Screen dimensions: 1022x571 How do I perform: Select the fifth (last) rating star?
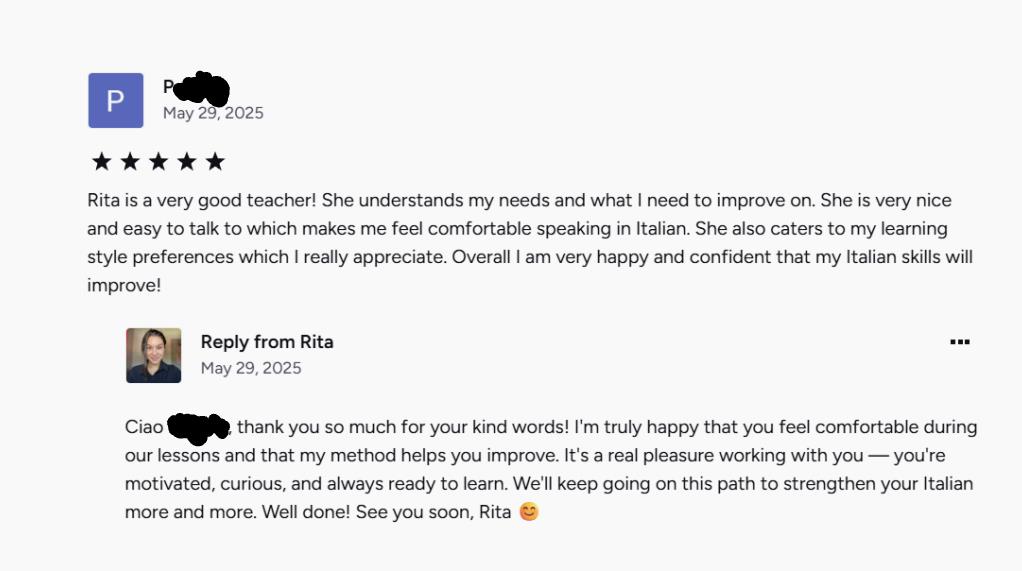pos(215,161)
